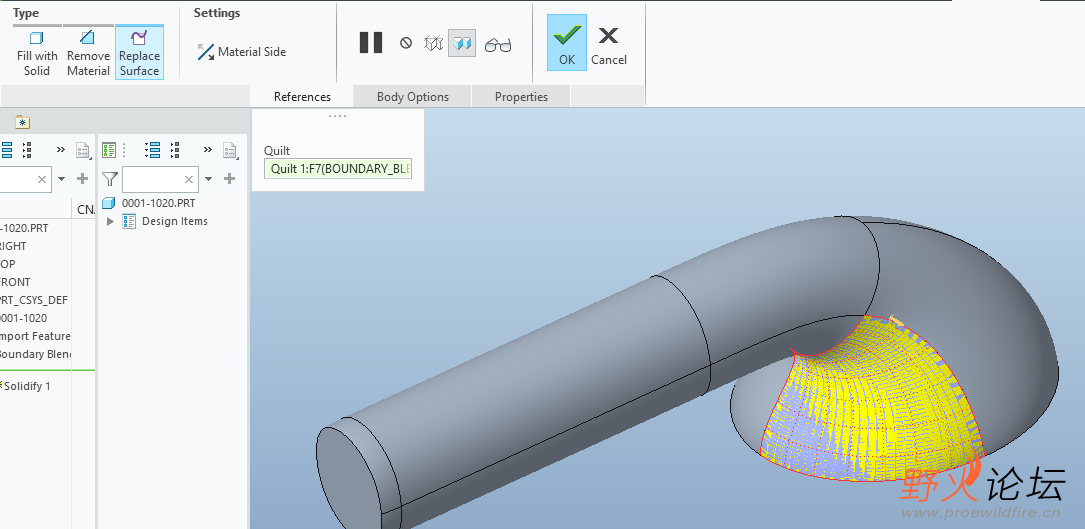Click the references panel drag handle dots
This screenshot has width=1085, height=529.
coord(338,116)
